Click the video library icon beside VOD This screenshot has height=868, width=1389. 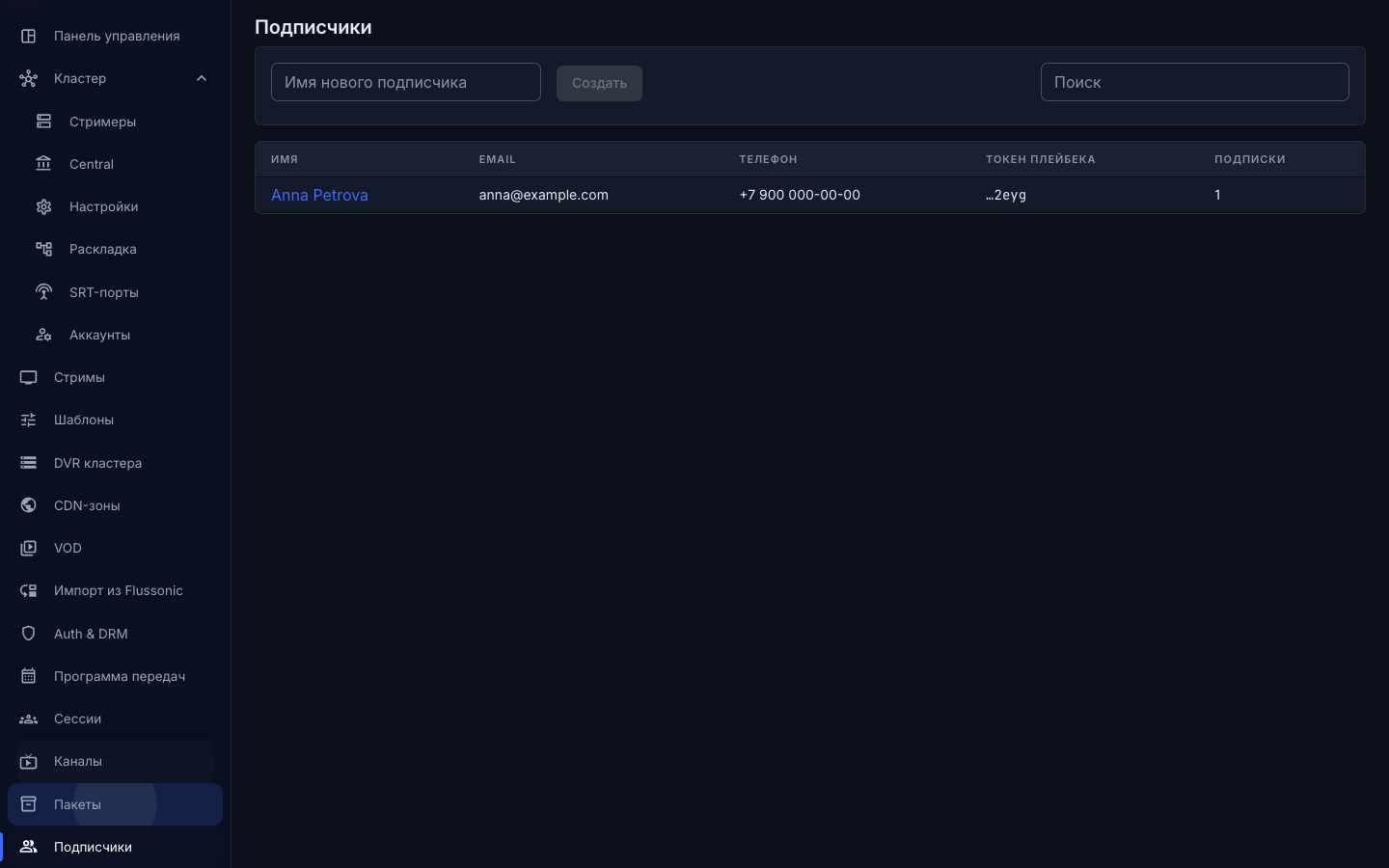[29, 548]
